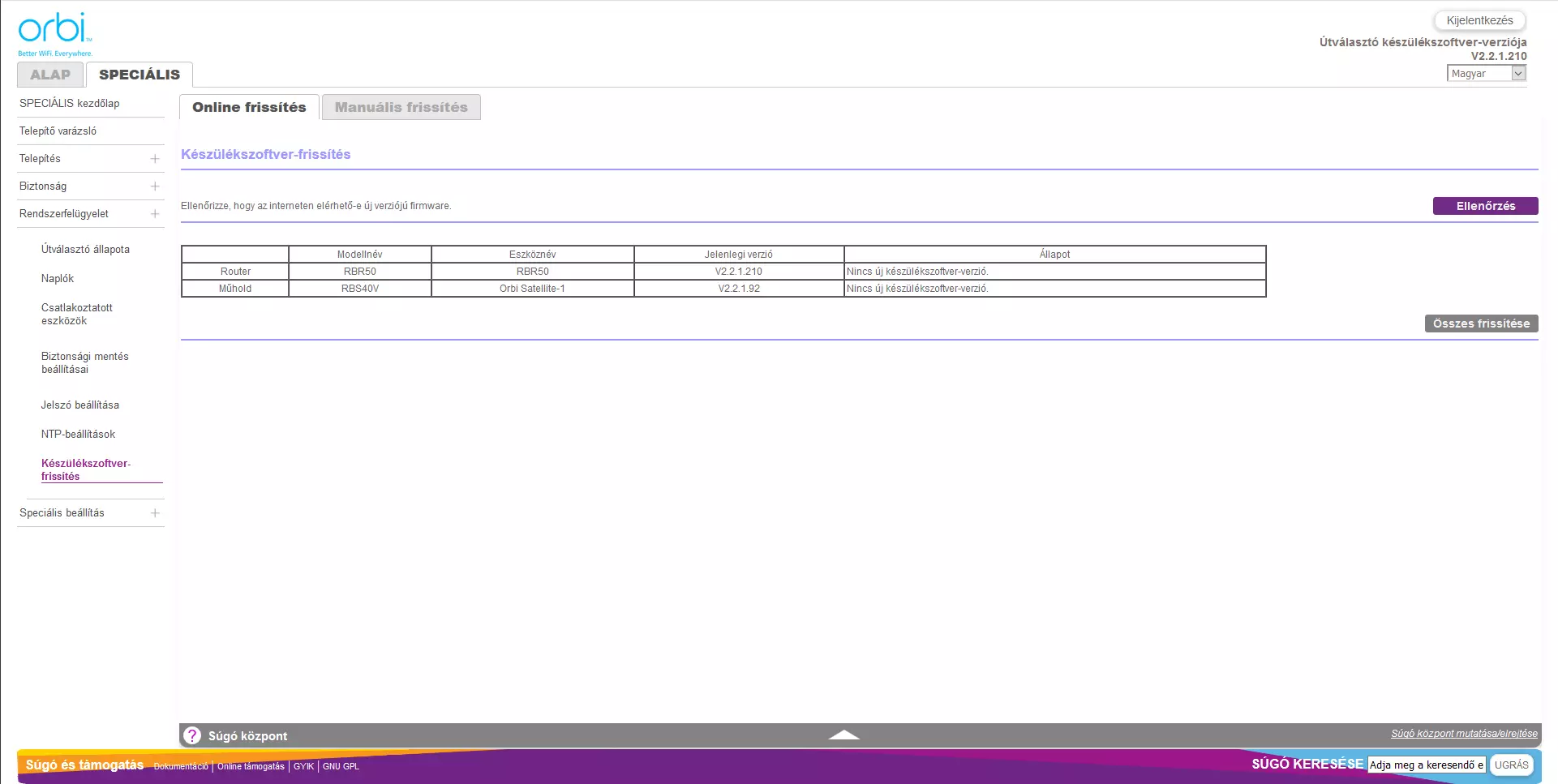The height and width of the screenshot is (784, 1558).
Task: Open the GNU GPL footer link
Action: pos(341,766)
